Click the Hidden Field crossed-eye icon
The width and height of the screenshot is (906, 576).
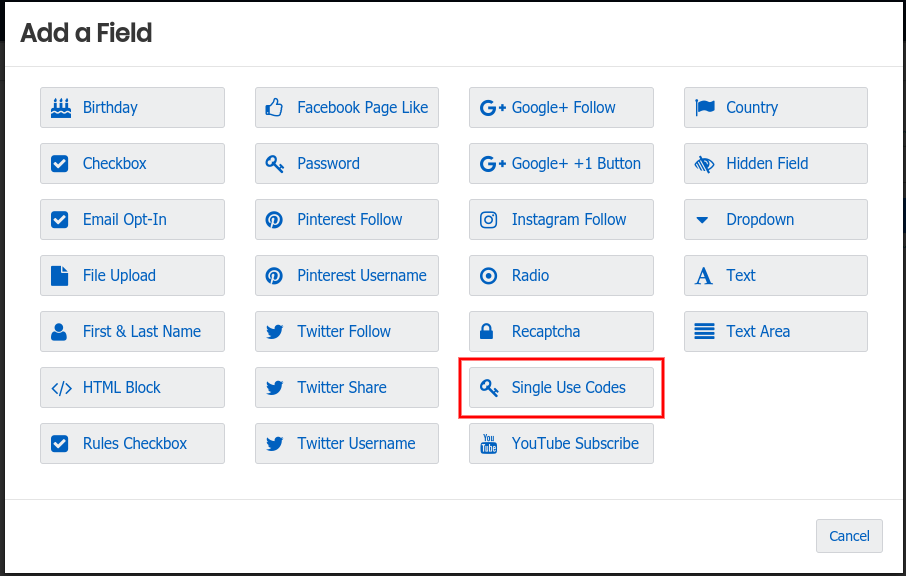pos(704,163)
